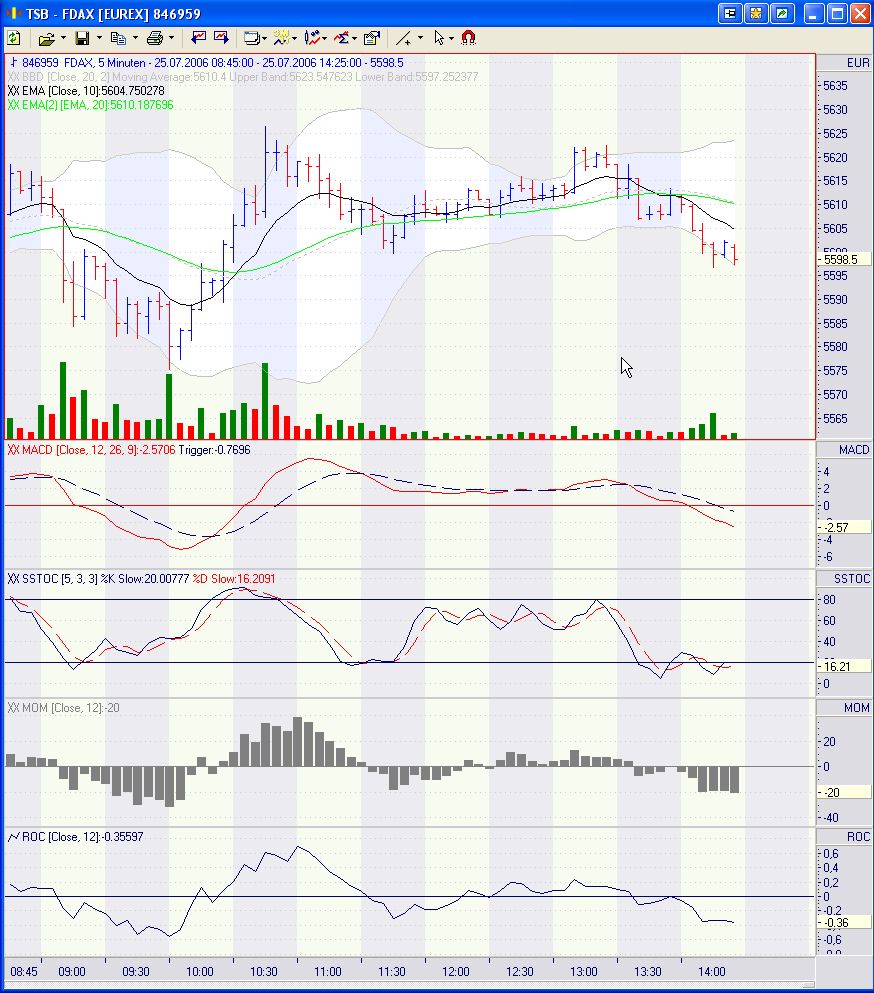Select the pointer arrow tool
The width and height of the screenshot is (874, 993).
click(438, 37)
